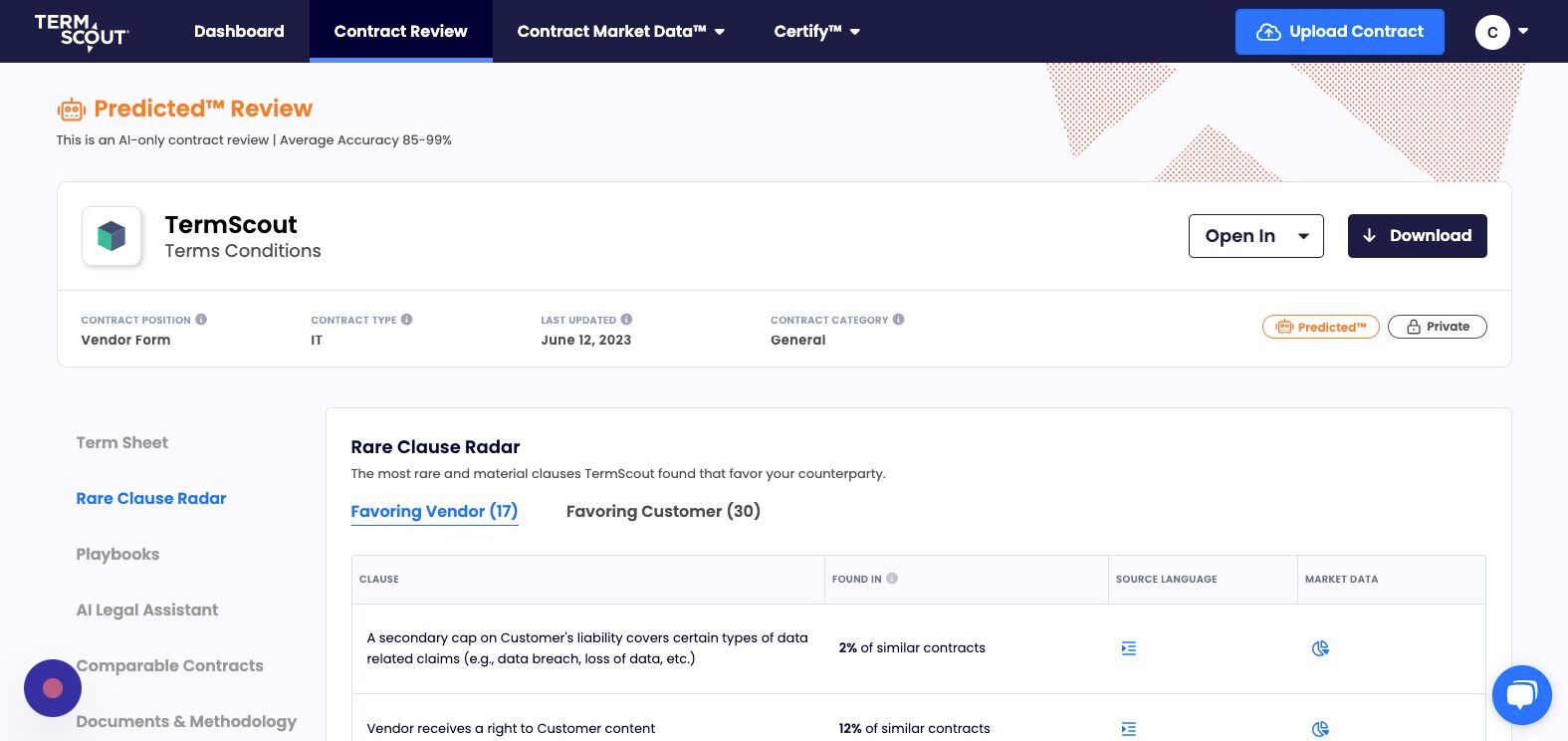The image size is (1568, 741).
Task: Open the Comparable Contracts section
Action: (x=169, y=665)
